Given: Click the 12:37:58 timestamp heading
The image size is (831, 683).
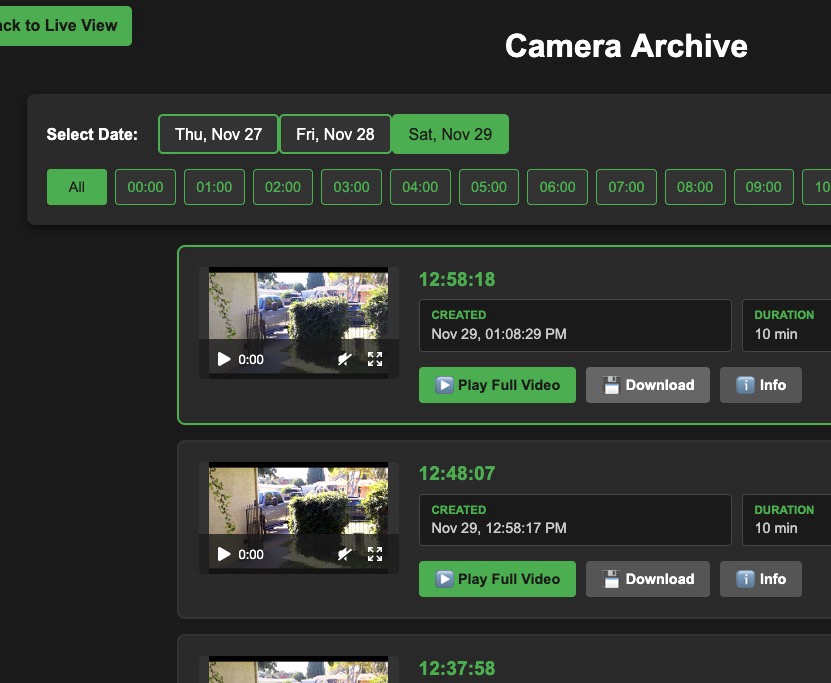Looking at the screenshot, I should pos(457,668).
